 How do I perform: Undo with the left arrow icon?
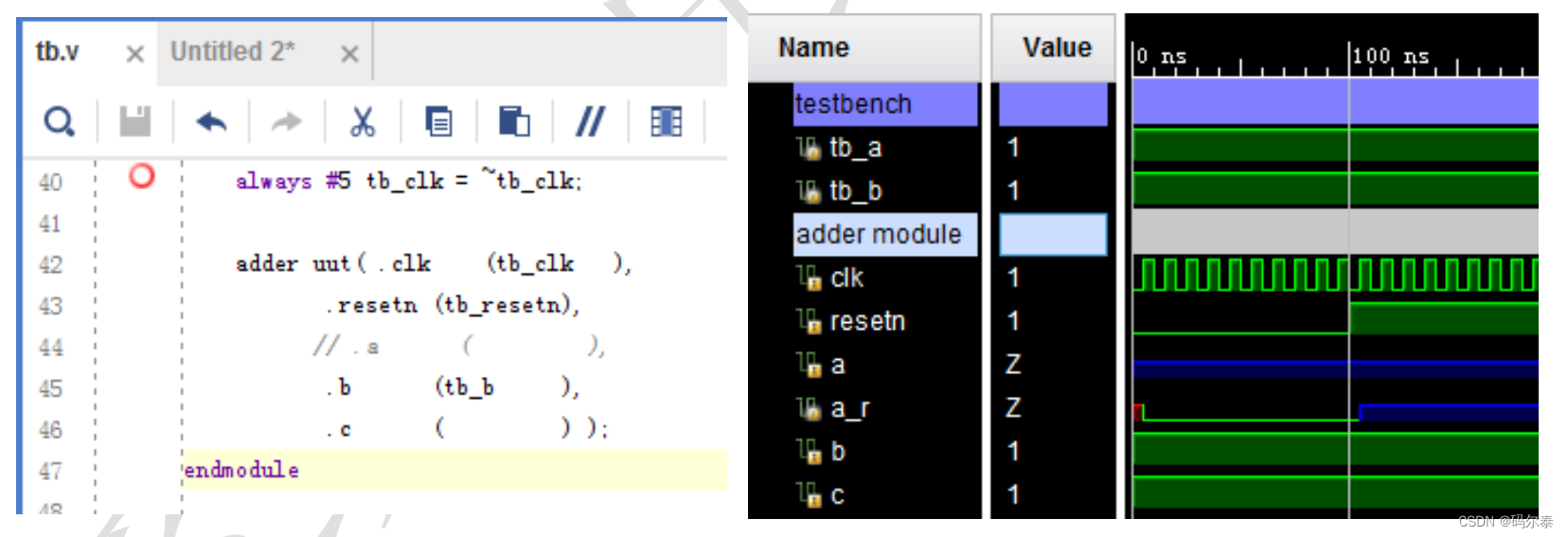(211, 121)
